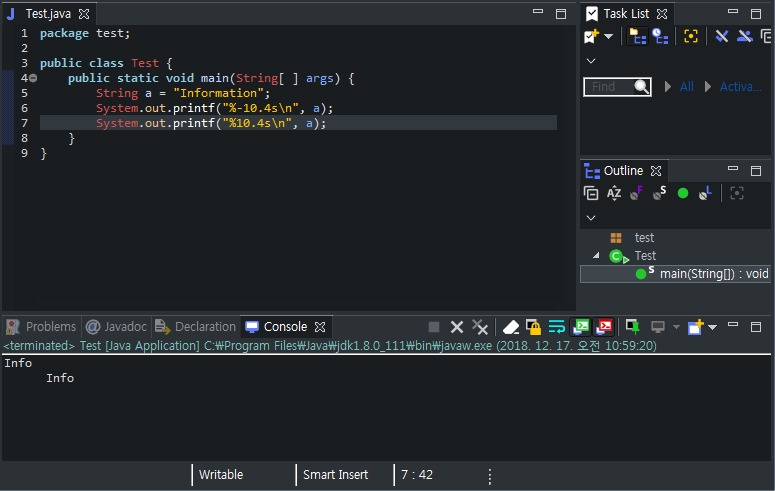The width and height of the screenshot is (775, 491).
Task: Click the Terminate stop button in Console
Action: pyautogui.click(x=433, y=327)
